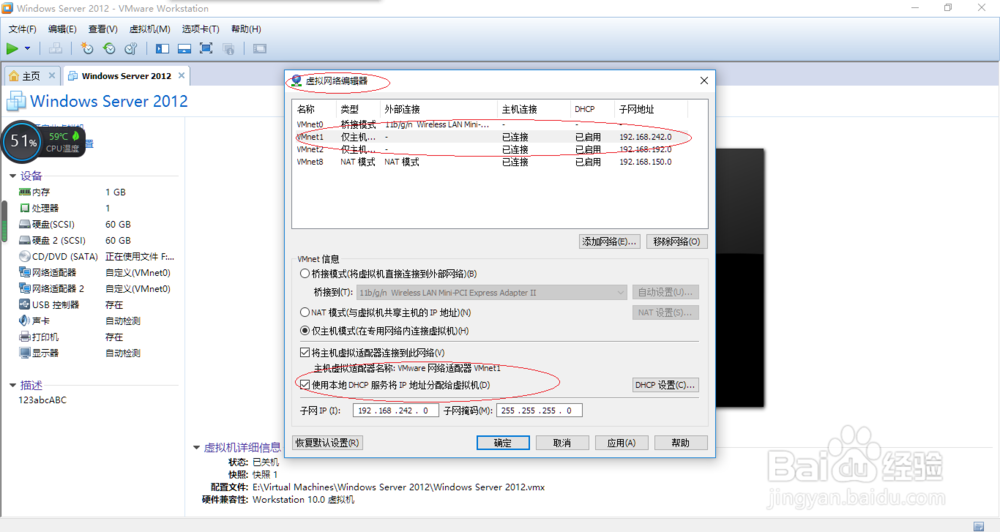This screenshot has height=532, width=1000.
Task: Open the 文件(F) menu
Action: click(x=22, y=29)
